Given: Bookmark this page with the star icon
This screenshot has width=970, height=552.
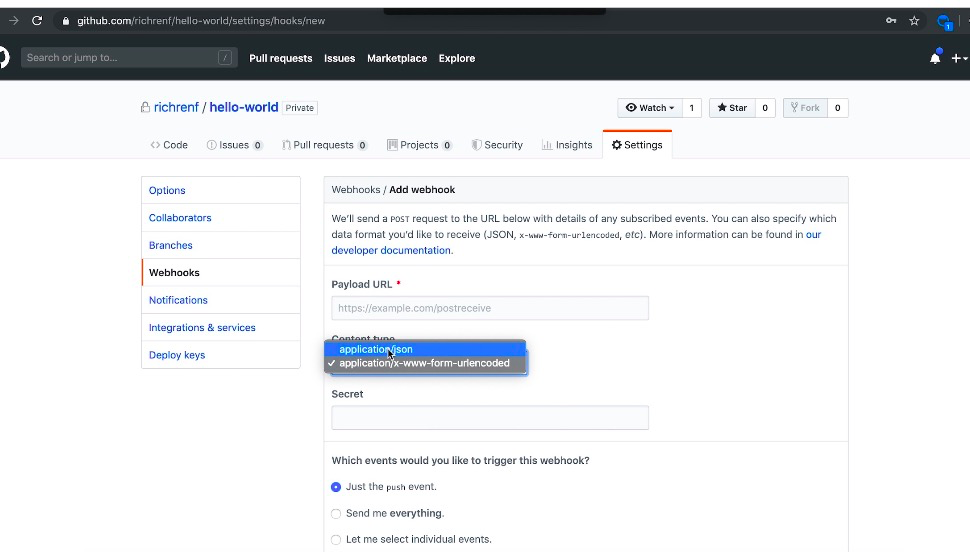Looking at the screenshot, I should (914, 20).
